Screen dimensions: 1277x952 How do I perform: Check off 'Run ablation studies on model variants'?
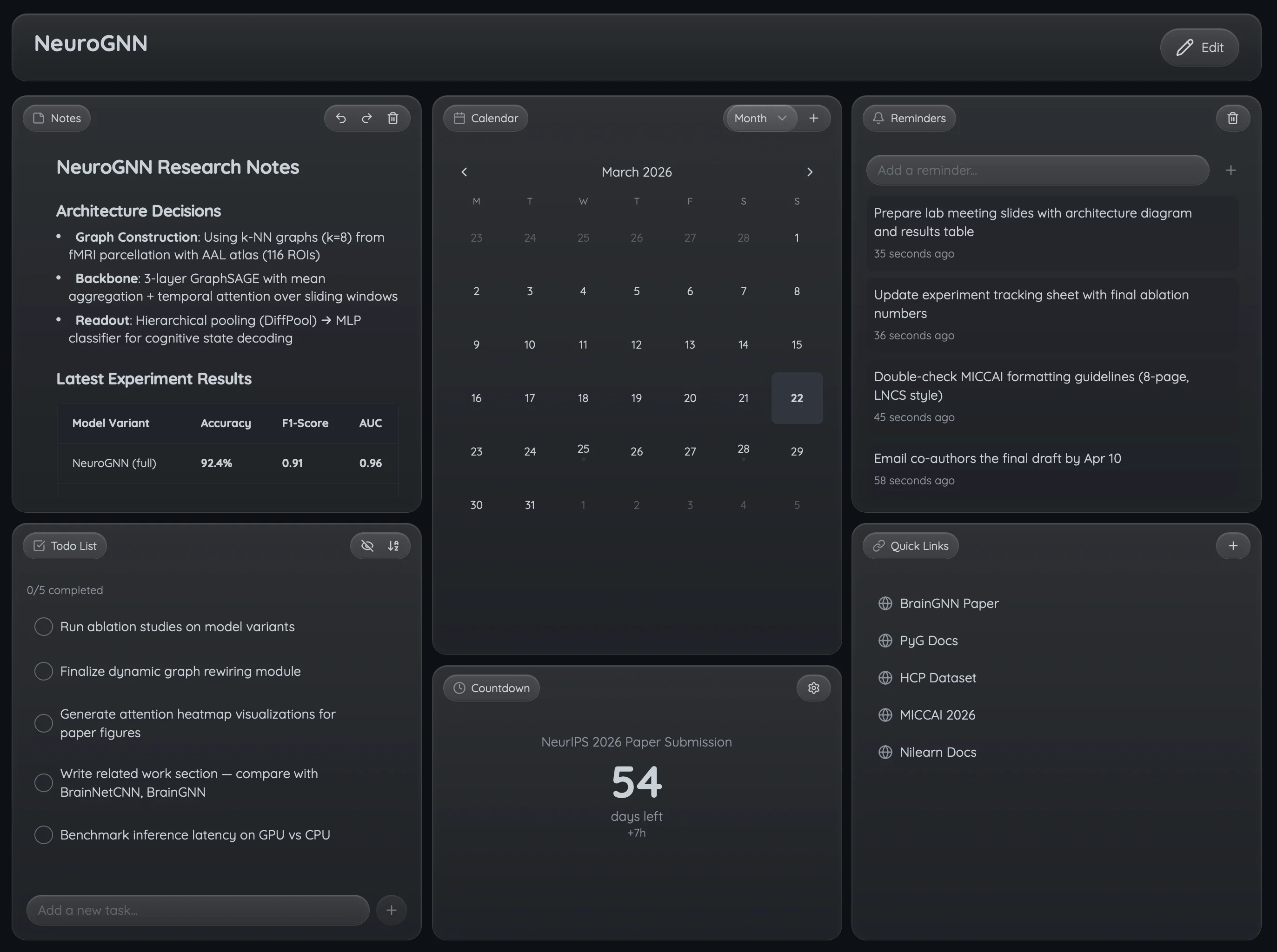[x=43, y=627]
